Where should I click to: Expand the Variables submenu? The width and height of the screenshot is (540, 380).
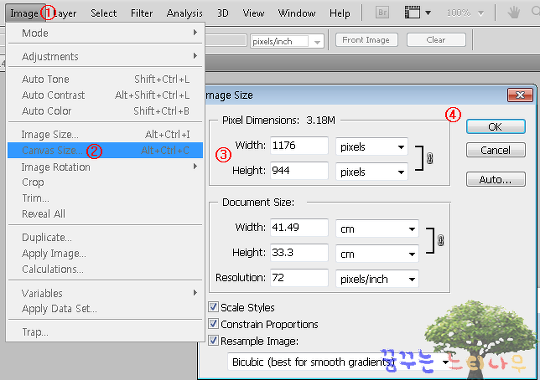pos(105,293)
